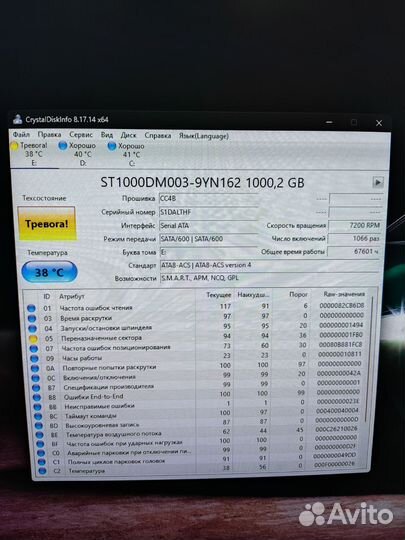
Task: Click the Raw-значения column header
Action: [x=344, y=294]
